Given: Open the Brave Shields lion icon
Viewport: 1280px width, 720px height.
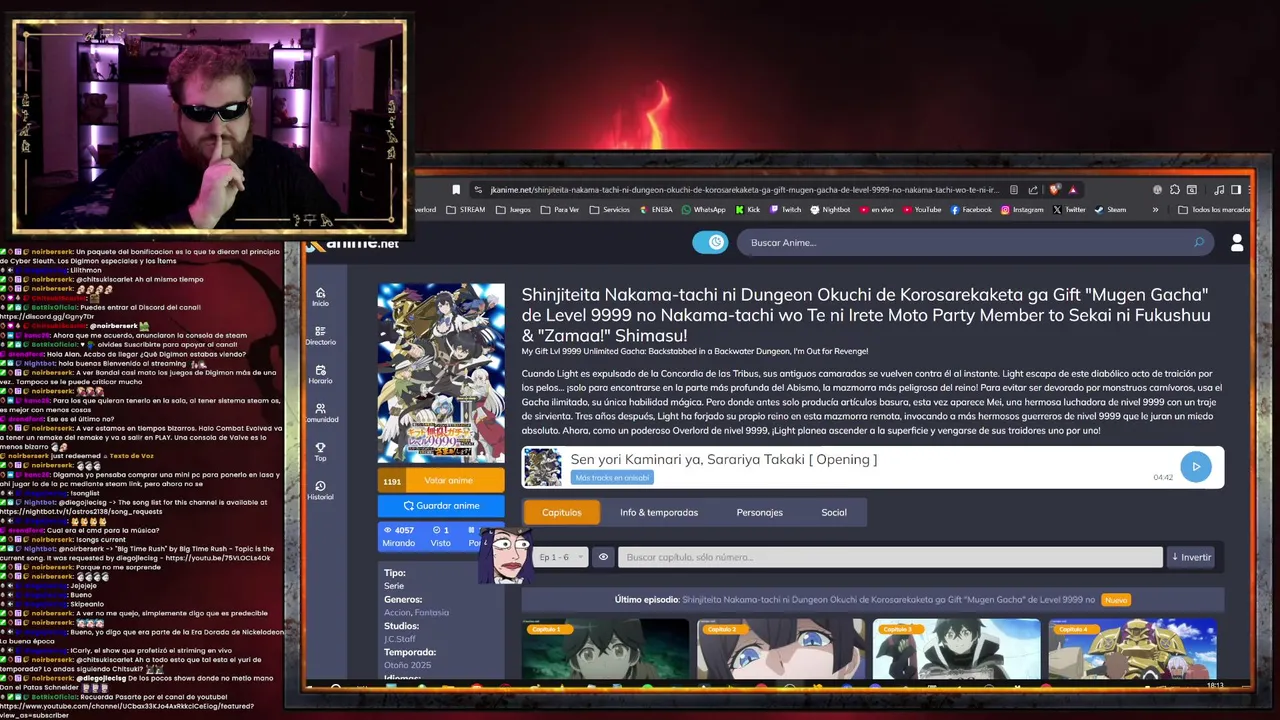Looking at the screenshot, I should click(1054, 190).
